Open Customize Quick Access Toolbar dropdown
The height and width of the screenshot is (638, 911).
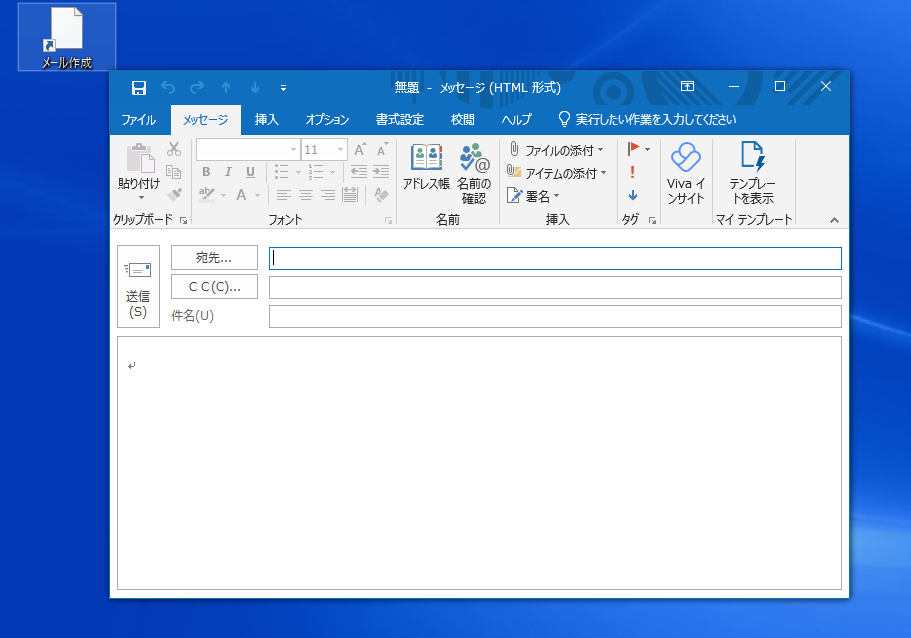point(284,88)
